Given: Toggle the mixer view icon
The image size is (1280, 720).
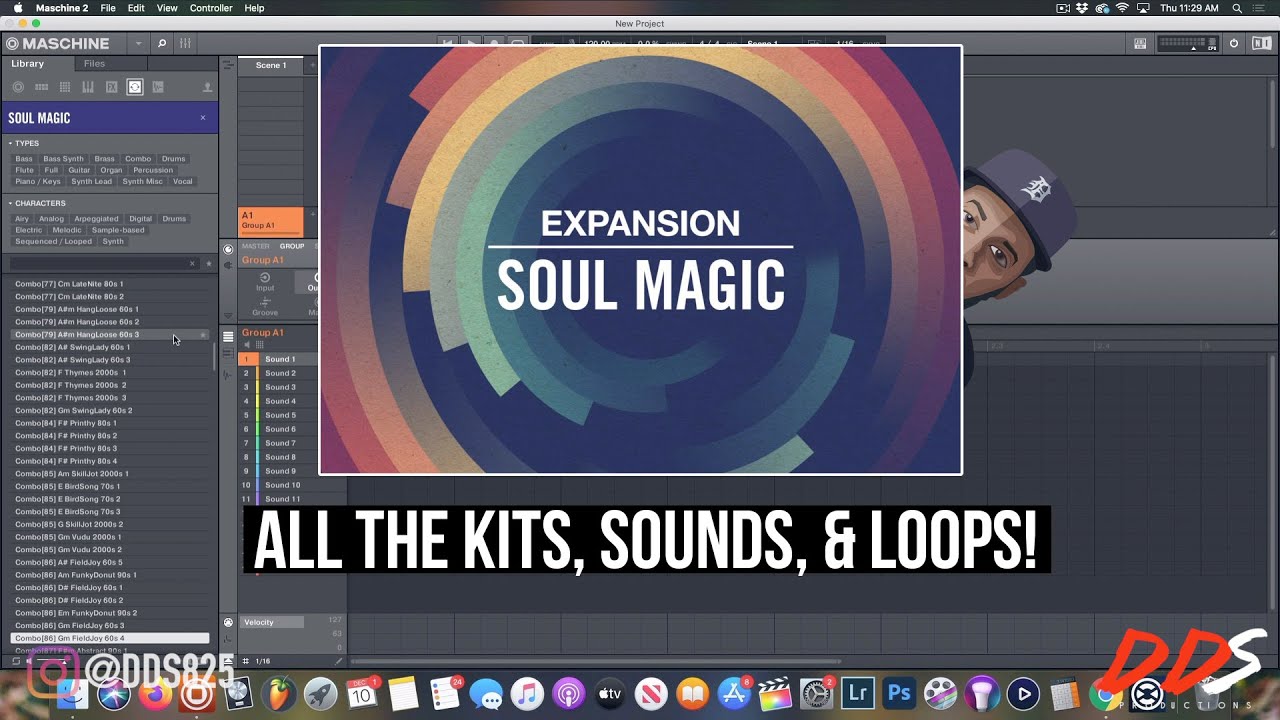Looking at the screenshot, I should click(185, 43).
